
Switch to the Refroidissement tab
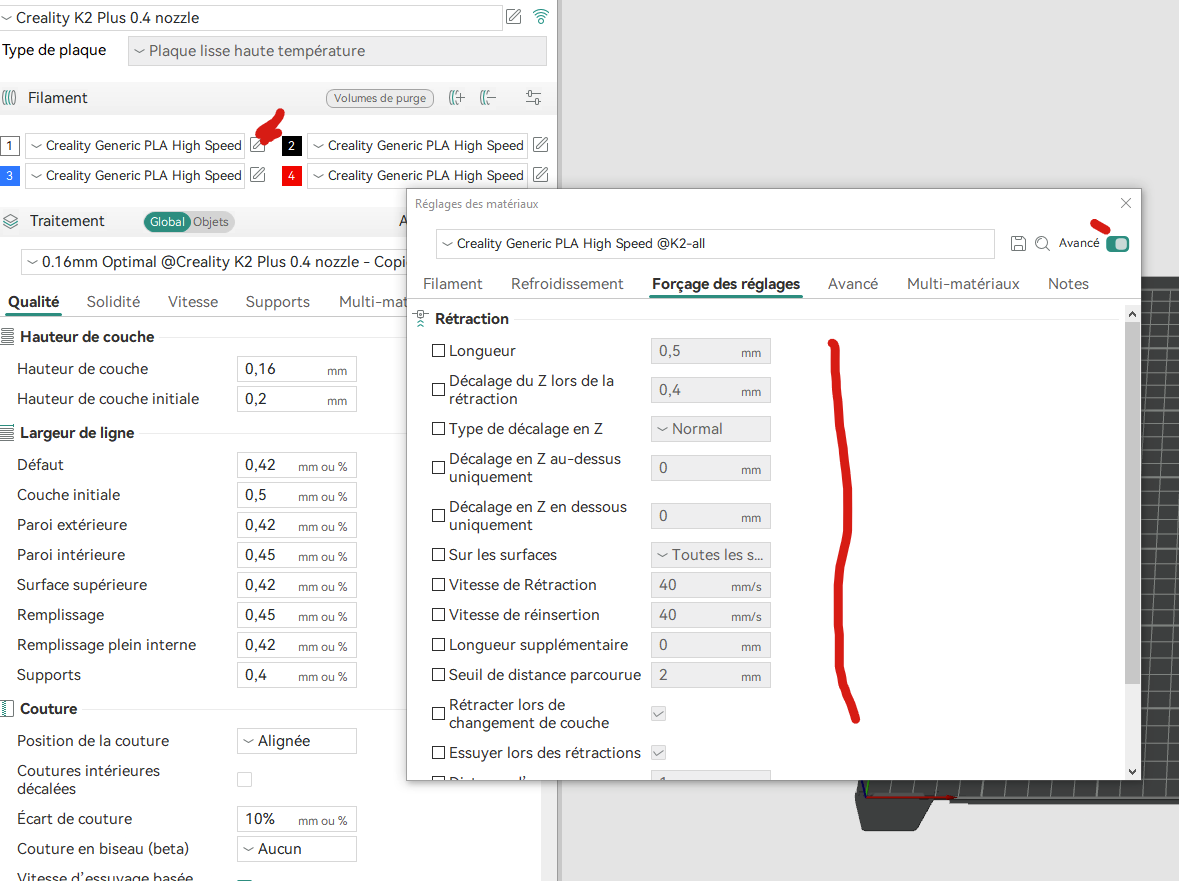click(x=567, y=284)
